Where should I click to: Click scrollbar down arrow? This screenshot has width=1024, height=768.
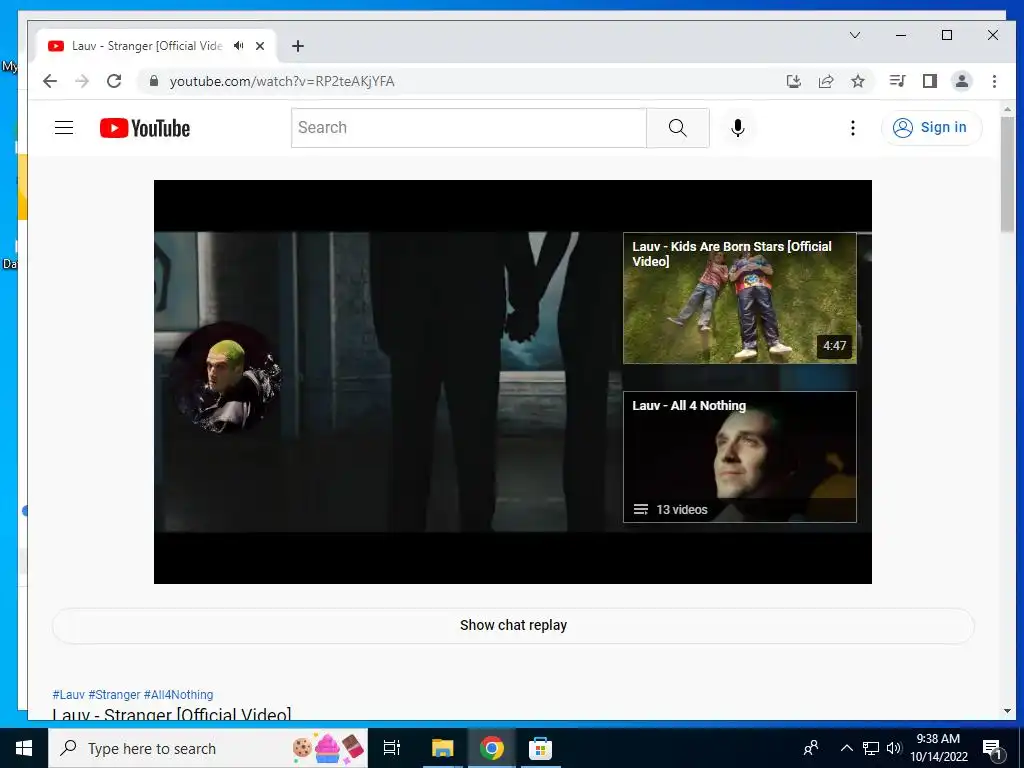click(x=1007, y=711)
